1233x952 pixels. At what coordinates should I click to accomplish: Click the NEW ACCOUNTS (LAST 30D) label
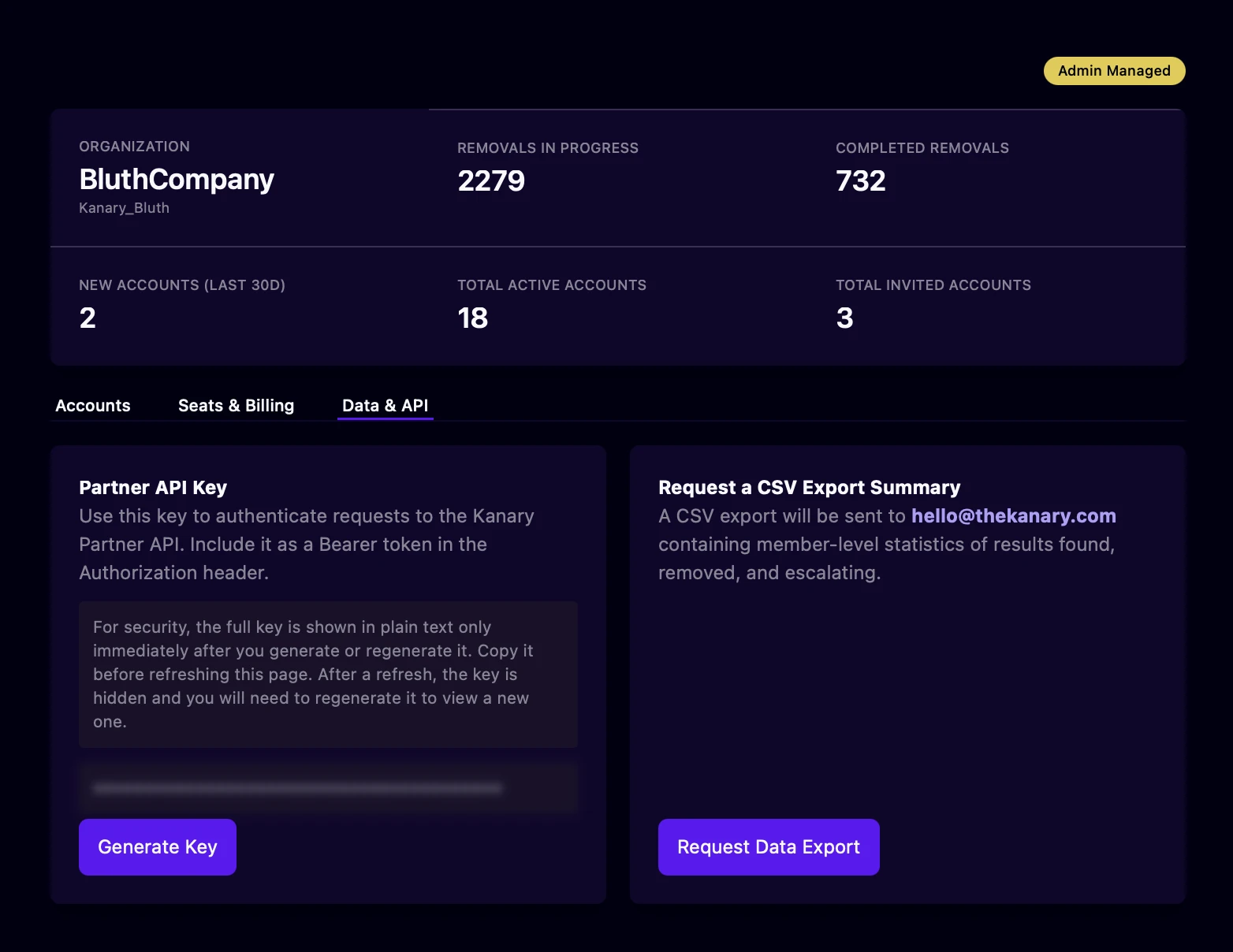[182, 285]
